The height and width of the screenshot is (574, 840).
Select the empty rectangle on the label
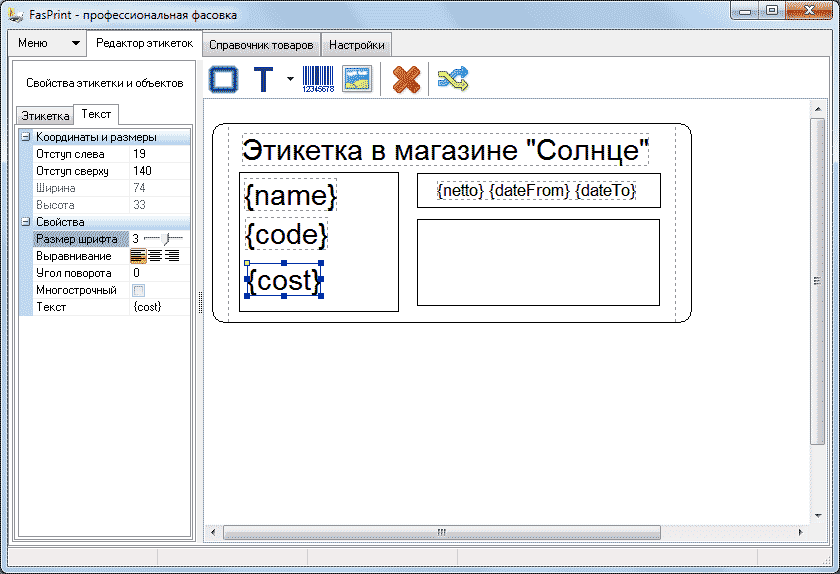(538, 262)
